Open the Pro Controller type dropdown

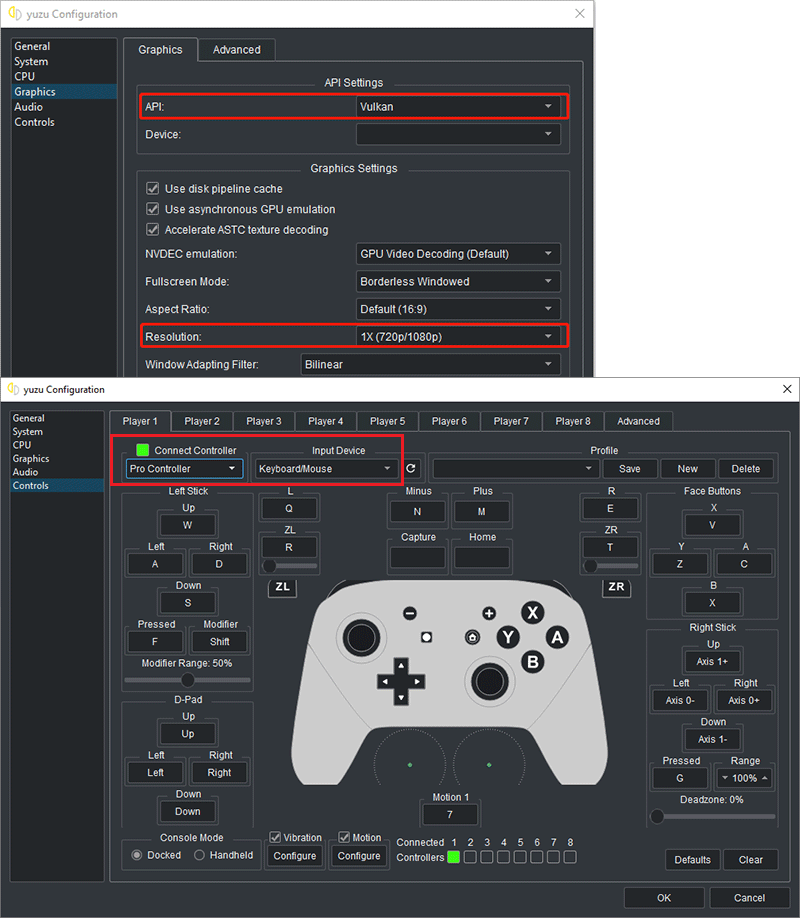click(184, 468)
